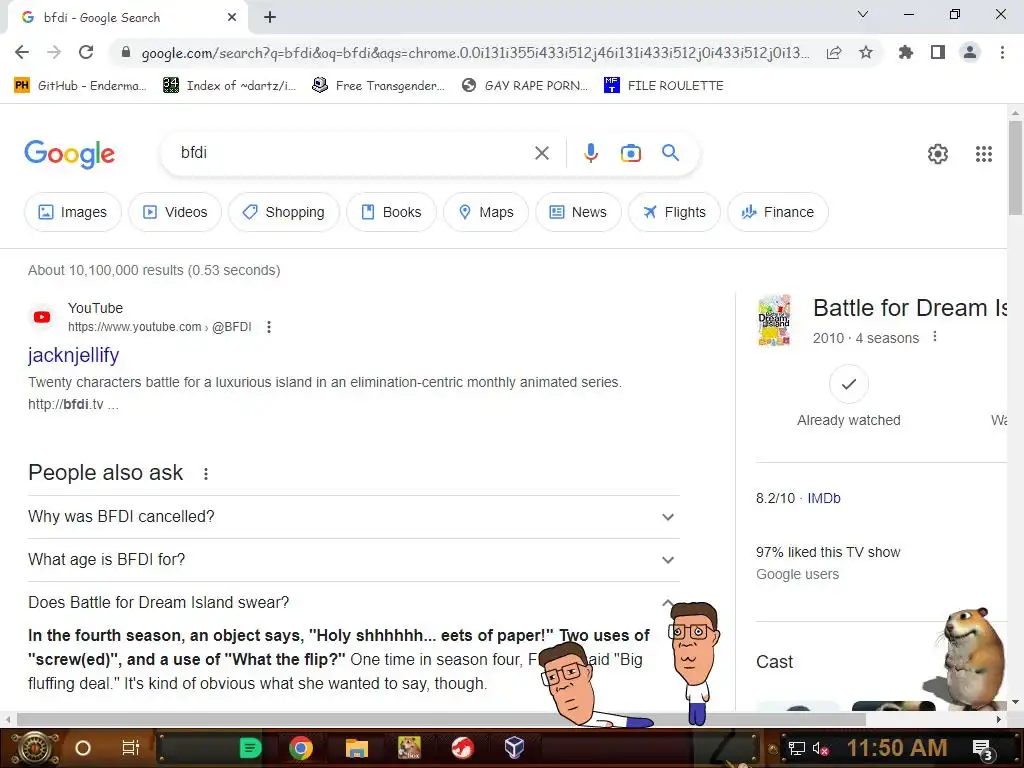The width and height of the screenshot is (1024, 768).
Task: Search by image with the camera icon
Action: pyautogui.click(x=630, y=153)
